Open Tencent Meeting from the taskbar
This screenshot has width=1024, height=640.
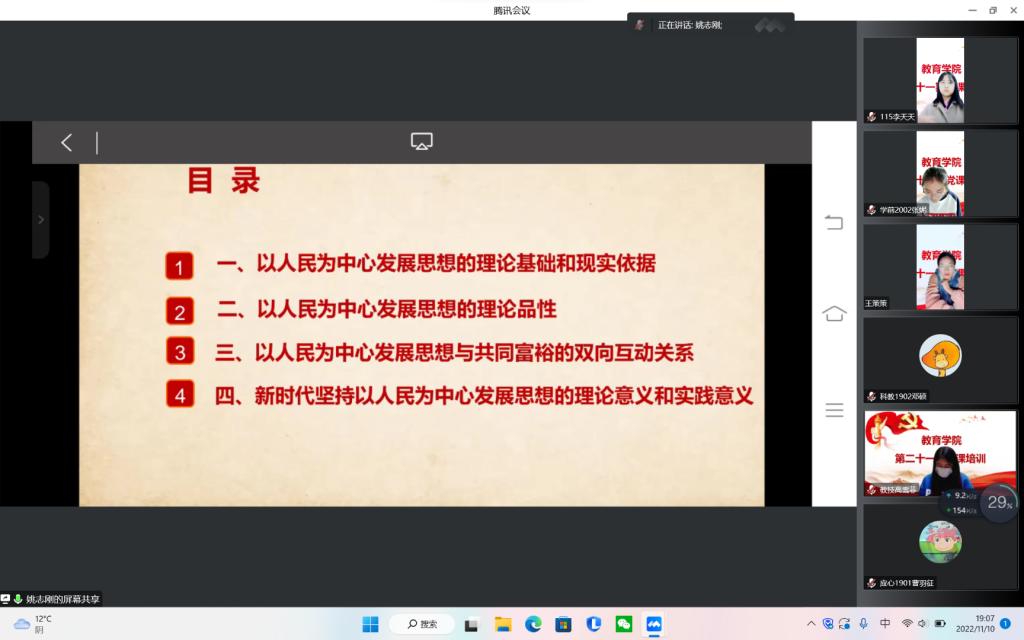[654, 624]
